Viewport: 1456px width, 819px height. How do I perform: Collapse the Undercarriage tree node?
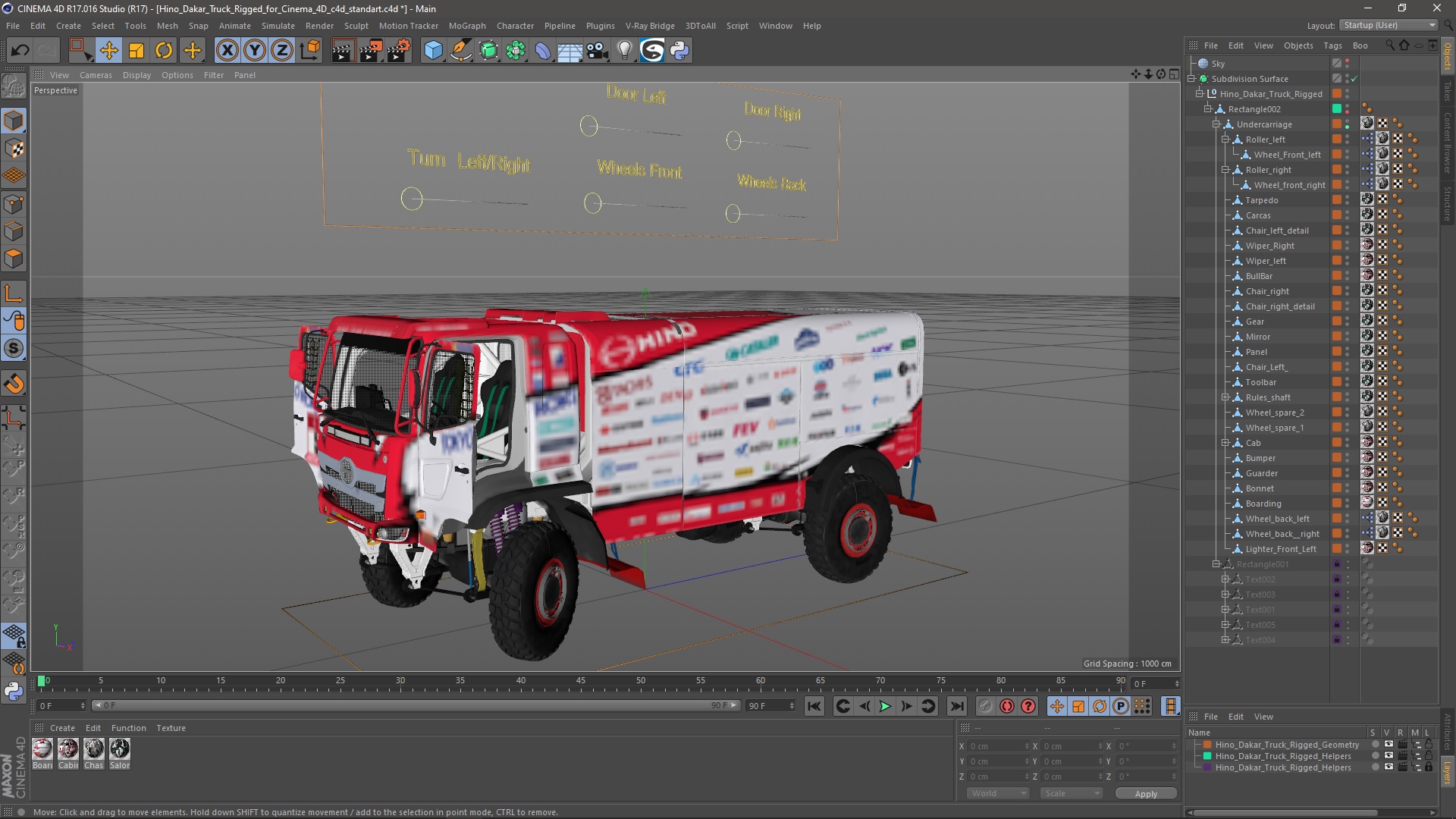[x=1216, y=124]
